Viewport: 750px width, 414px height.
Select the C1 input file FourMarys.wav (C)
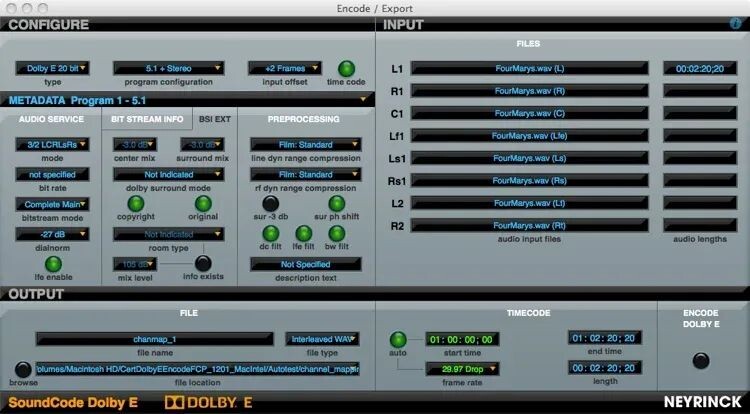pos(529,113)
